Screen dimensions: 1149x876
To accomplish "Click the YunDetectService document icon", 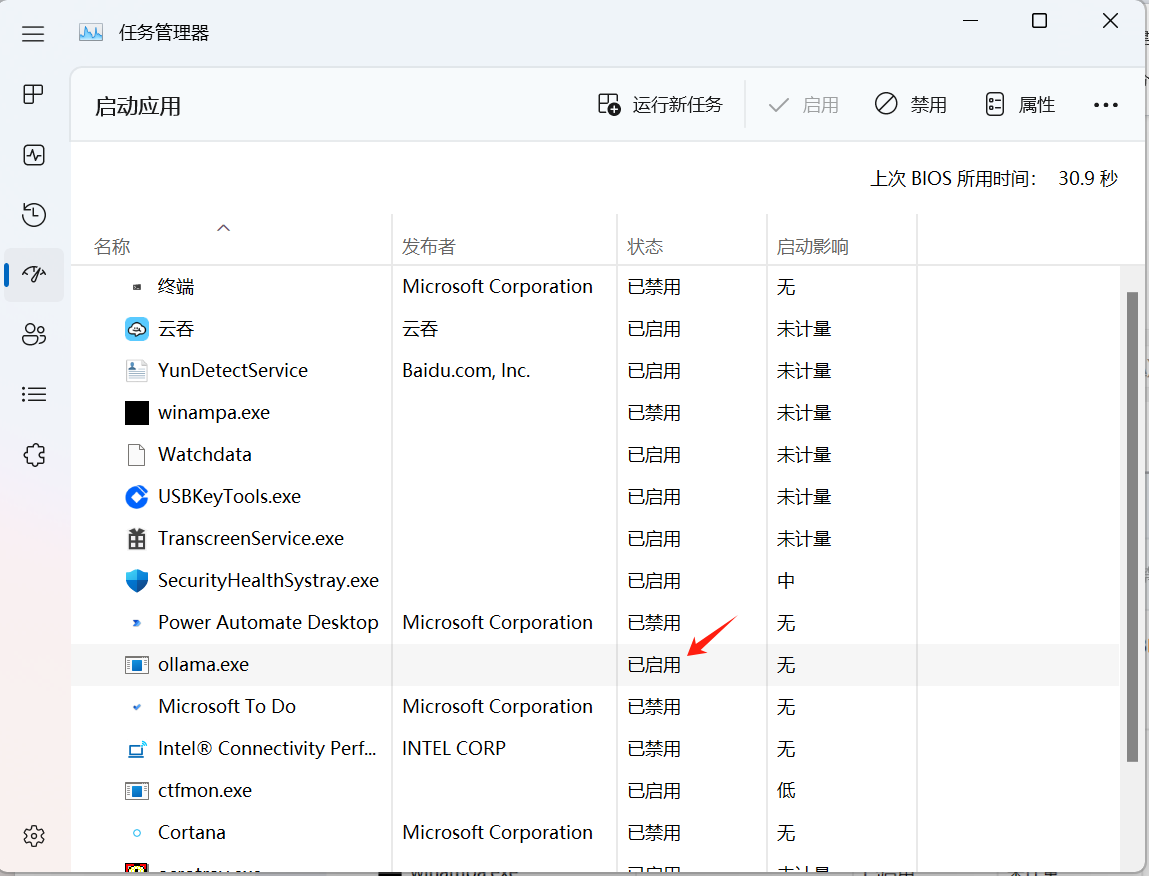I will [x=137, y=371].
